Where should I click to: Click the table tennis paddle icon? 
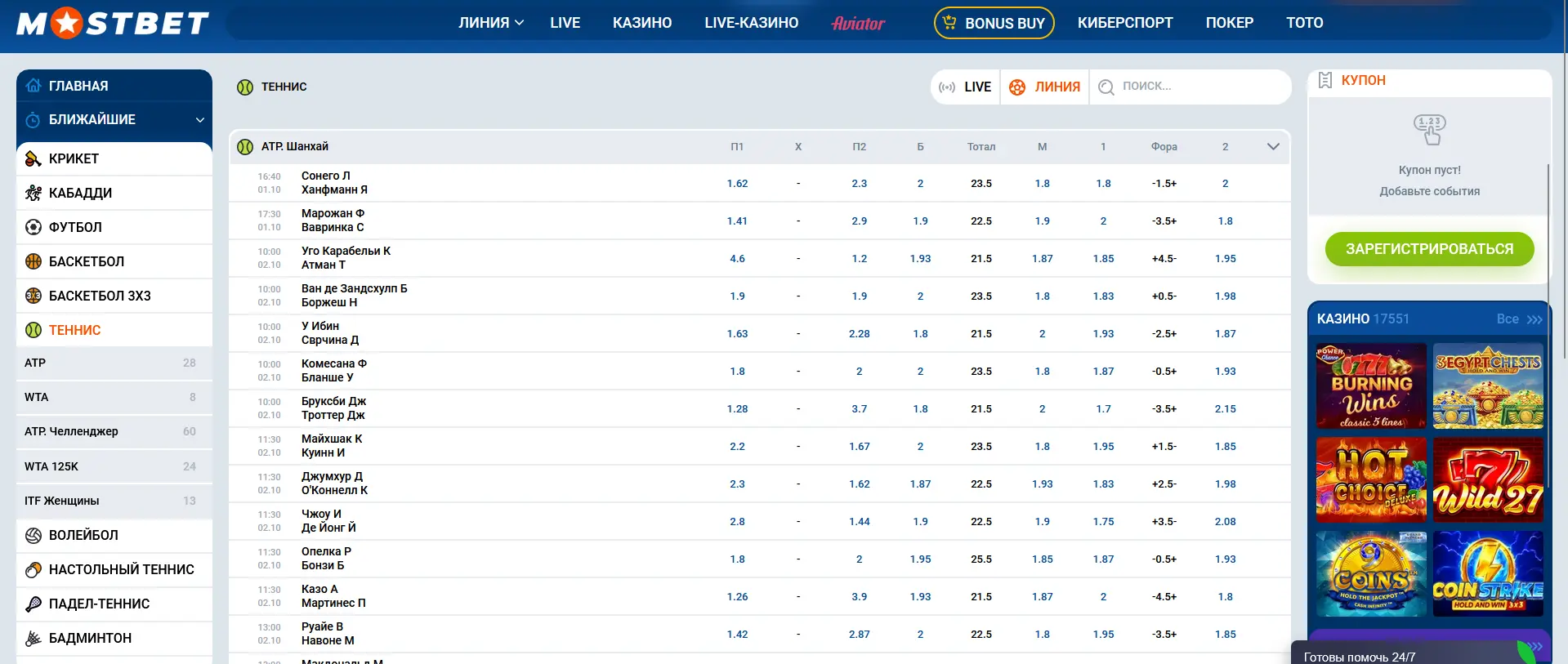(34, 569)
